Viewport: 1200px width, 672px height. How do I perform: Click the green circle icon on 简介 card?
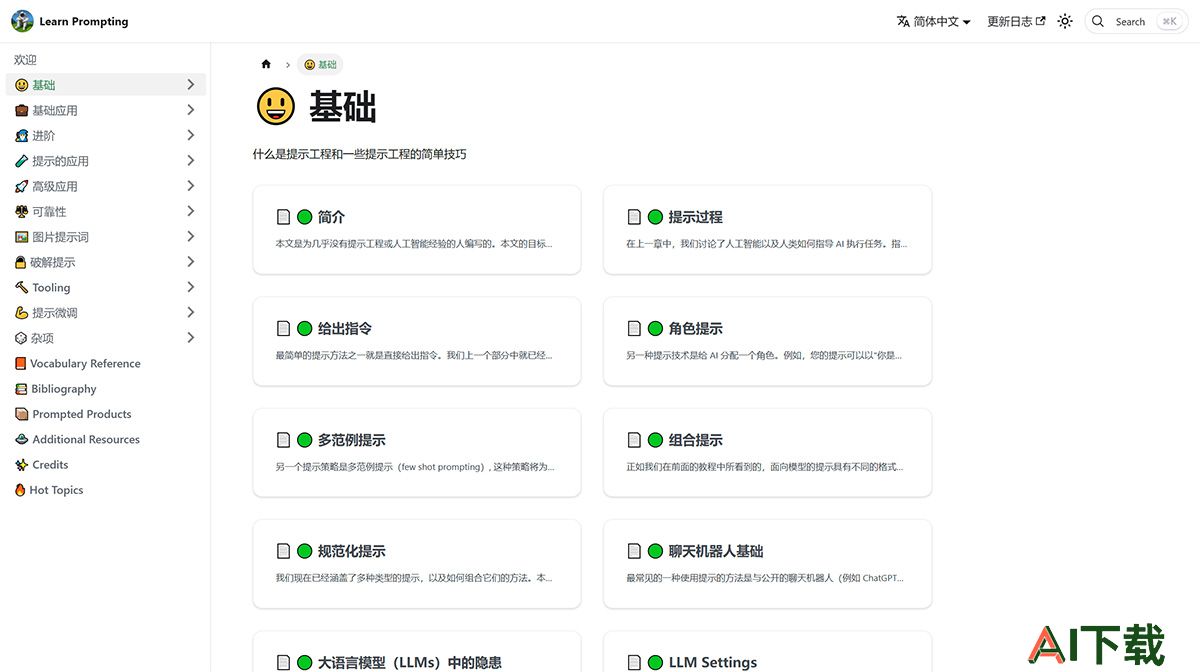click(305, 217)
